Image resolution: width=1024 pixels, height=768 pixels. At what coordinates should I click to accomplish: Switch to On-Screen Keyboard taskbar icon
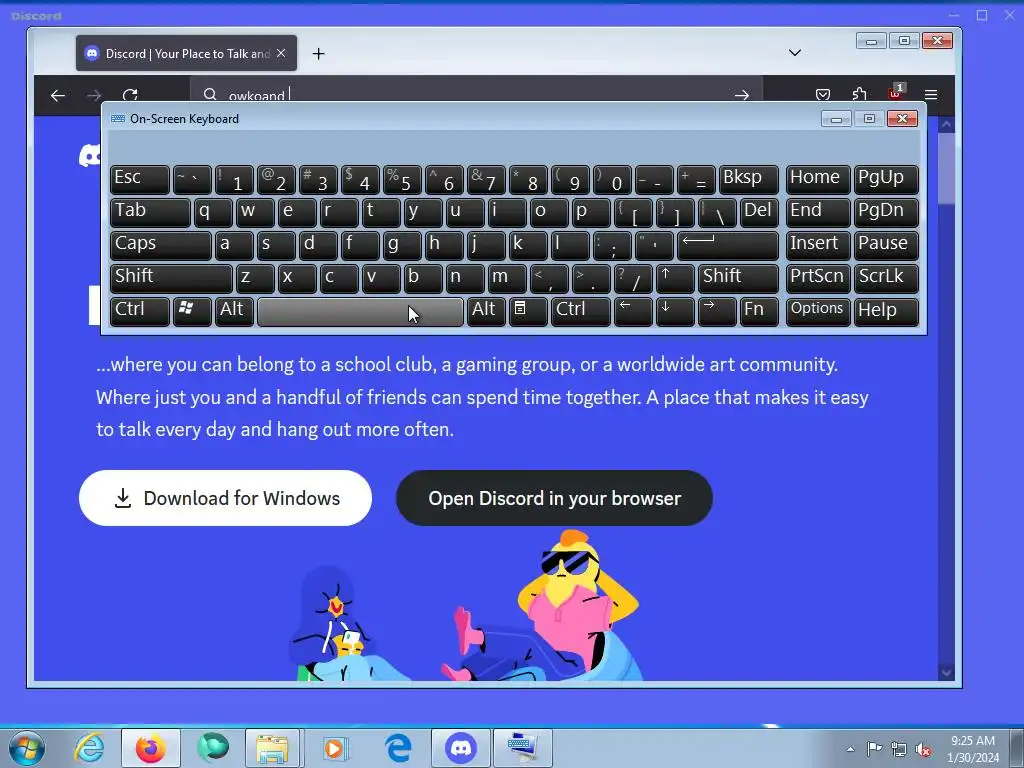pyautogui.click(x=522, y=748)
